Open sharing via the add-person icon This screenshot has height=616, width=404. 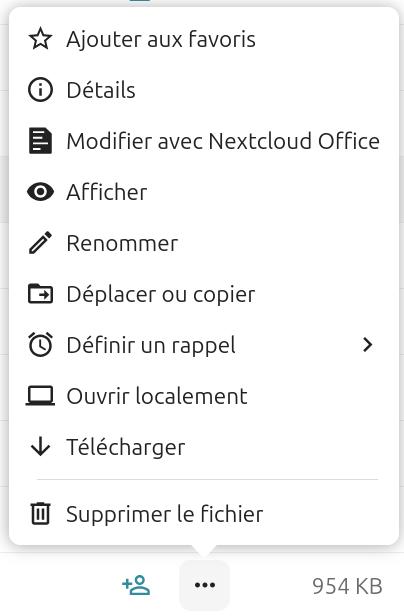(136, 585)
